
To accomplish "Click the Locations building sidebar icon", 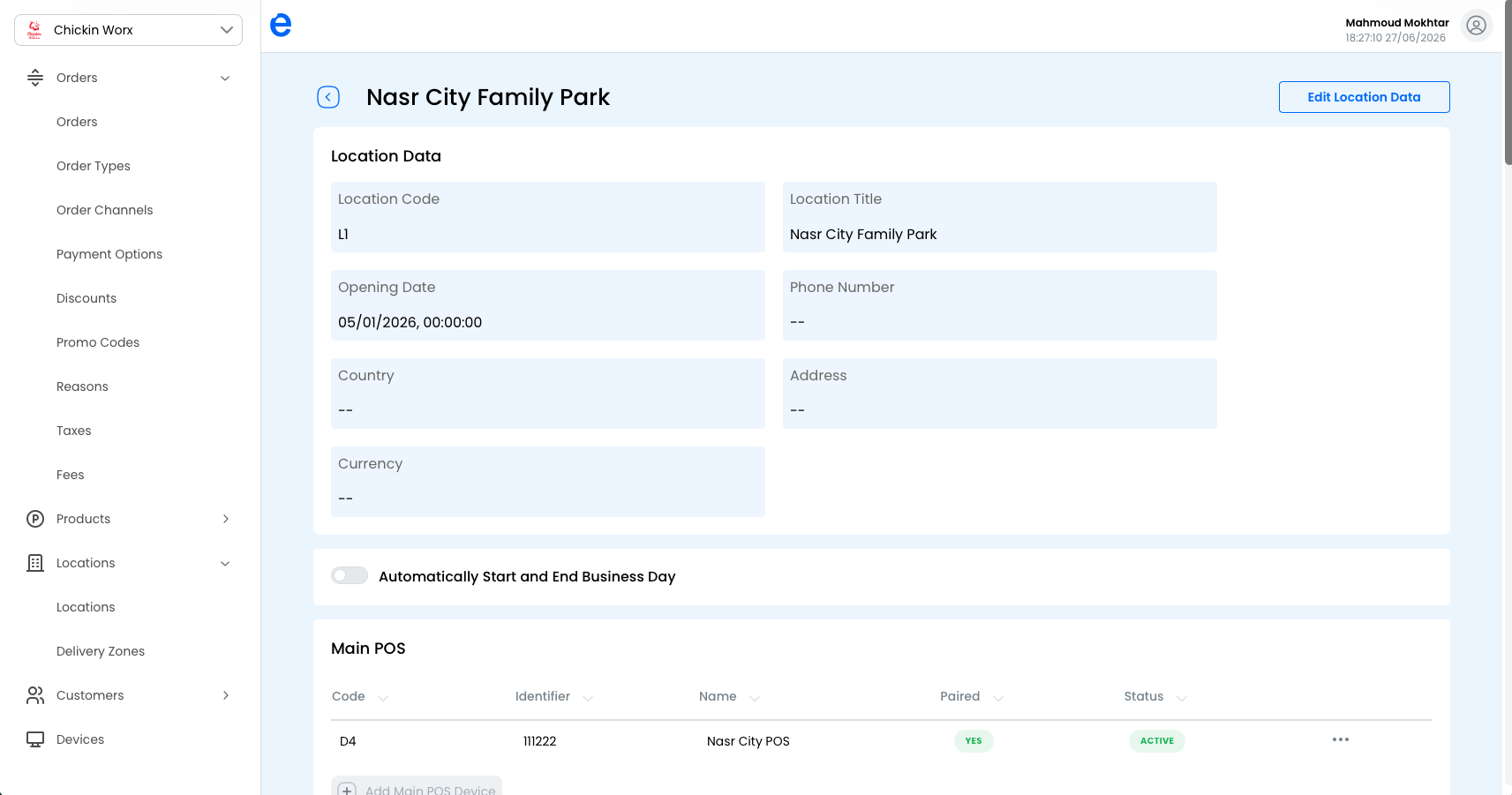I will 35,563.
